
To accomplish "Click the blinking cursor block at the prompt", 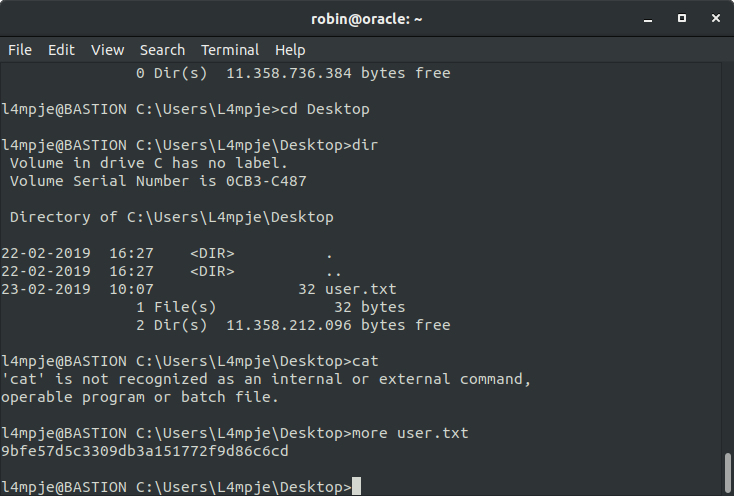I will (356, 486).
